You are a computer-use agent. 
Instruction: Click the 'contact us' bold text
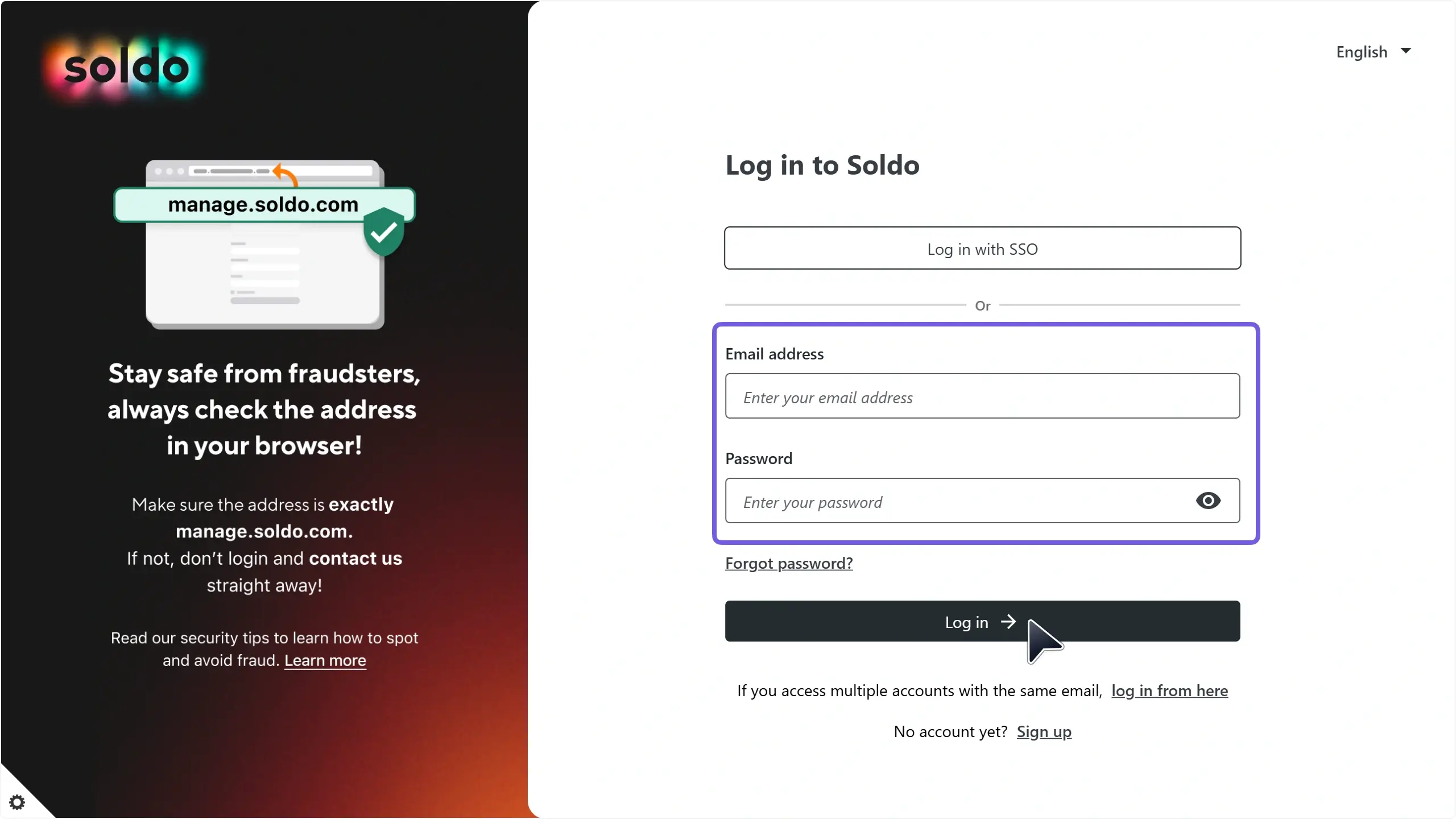click(355, 559)
